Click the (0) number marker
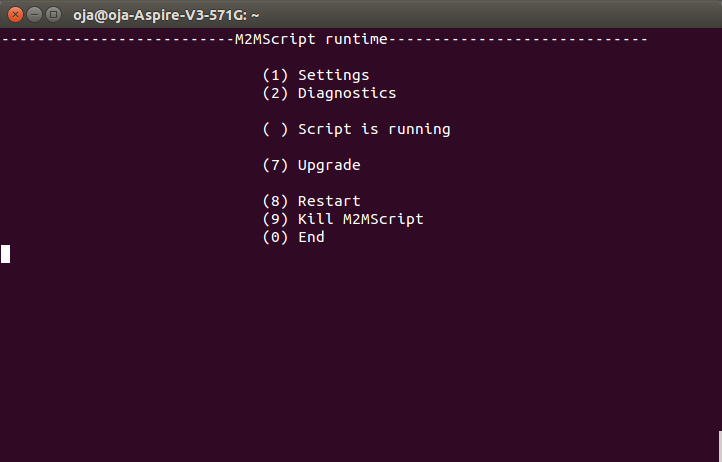Image resolution: width=722 pixels, height=462 pixels. pos(275,237)
